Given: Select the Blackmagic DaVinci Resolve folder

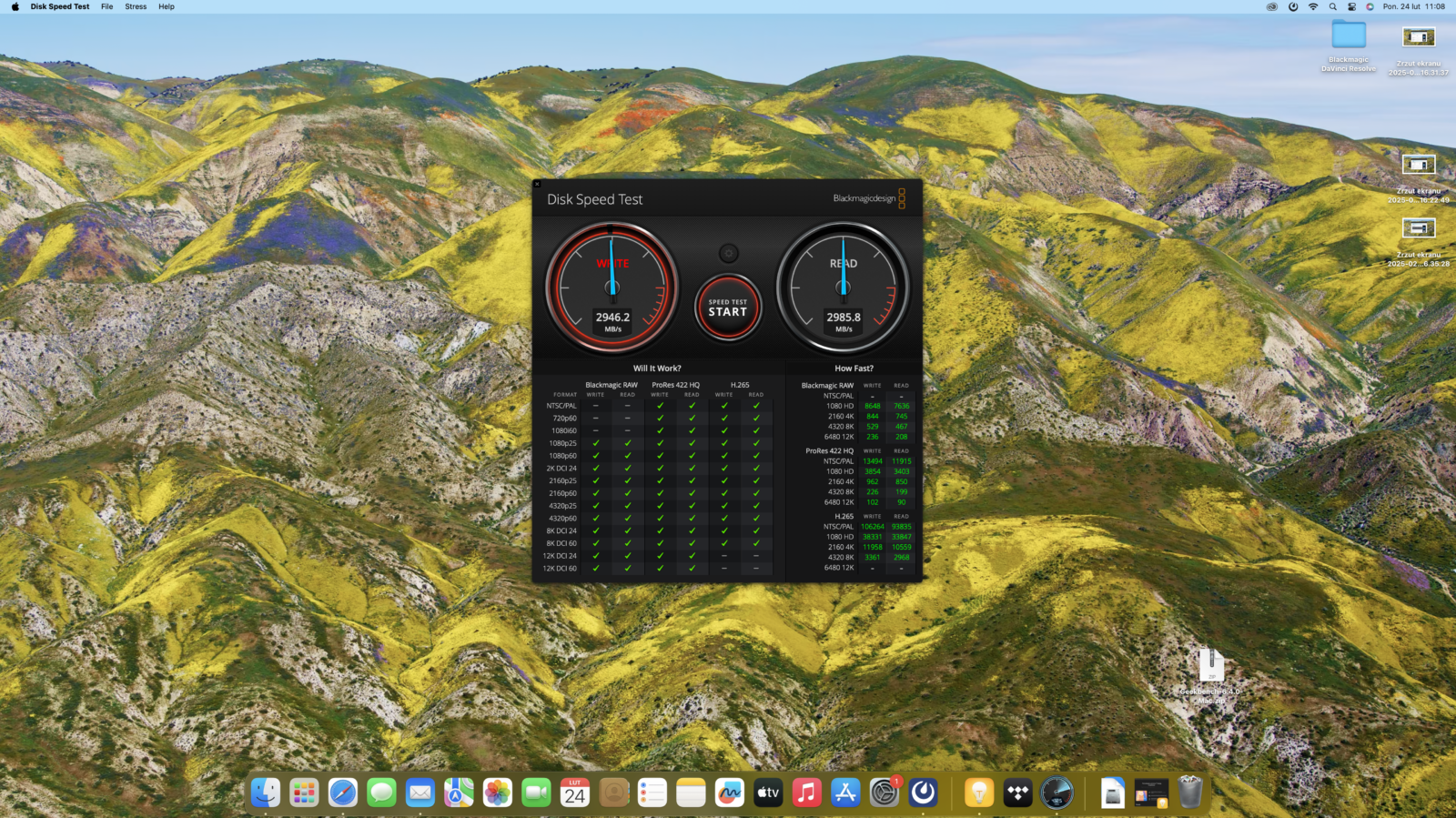Looking at the screenshot, I should pos(1349,36).
